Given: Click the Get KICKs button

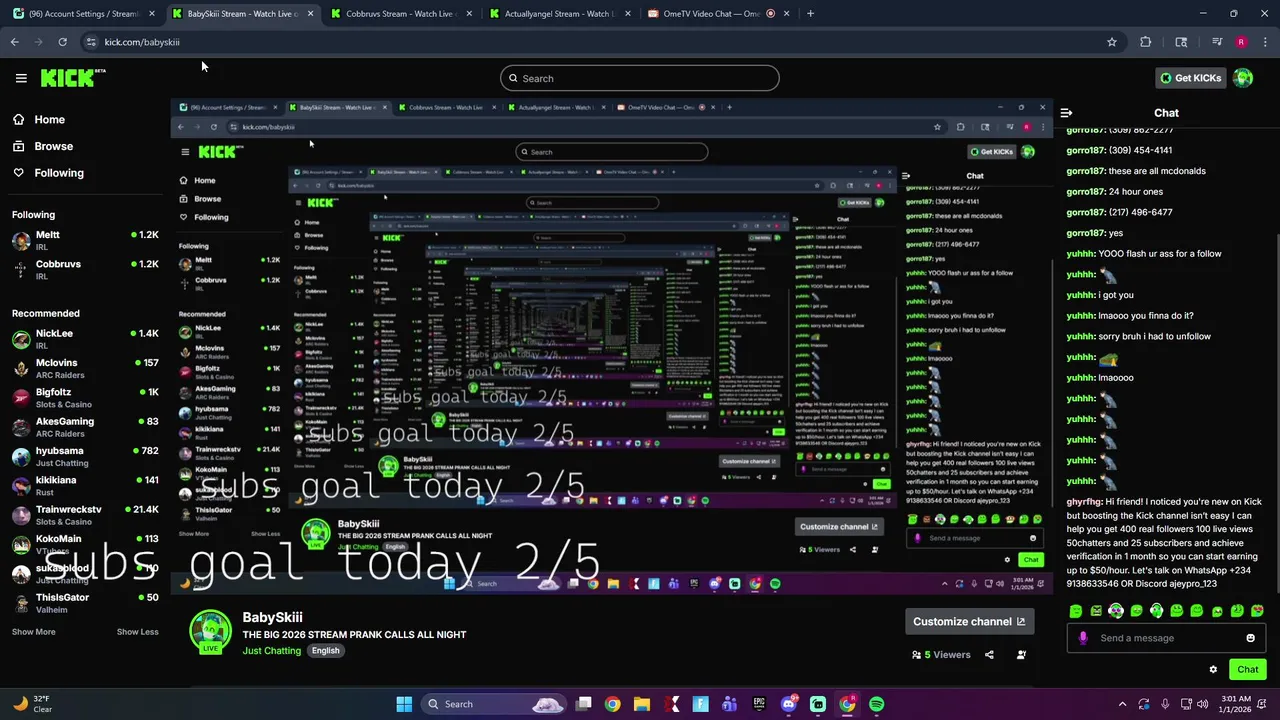Looking at the screenshot, I should [x=1190, y=78].
